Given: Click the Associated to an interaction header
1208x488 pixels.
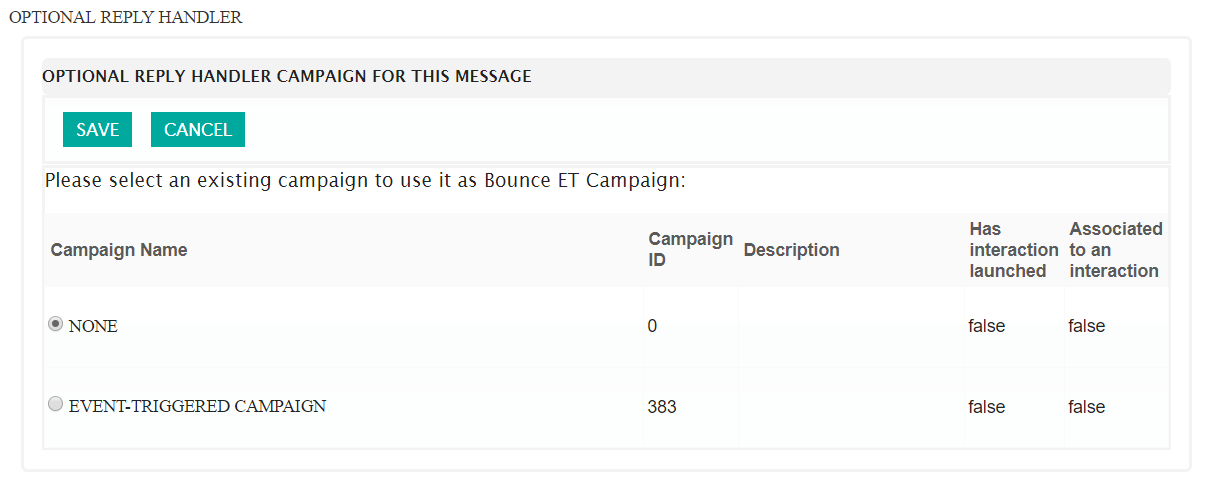Looking at the screenshot, I should 1115,250.
